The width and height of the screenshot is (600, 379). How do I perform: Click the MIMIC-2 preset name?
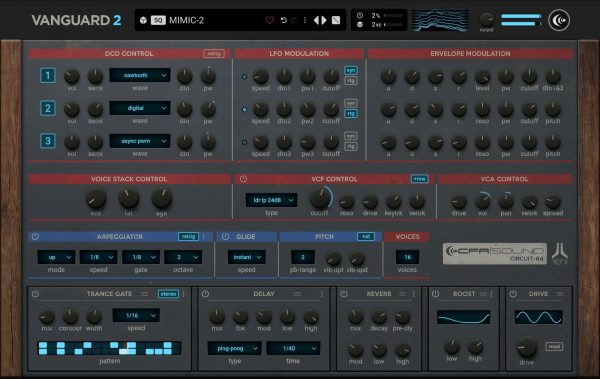(x=186, y=20)
